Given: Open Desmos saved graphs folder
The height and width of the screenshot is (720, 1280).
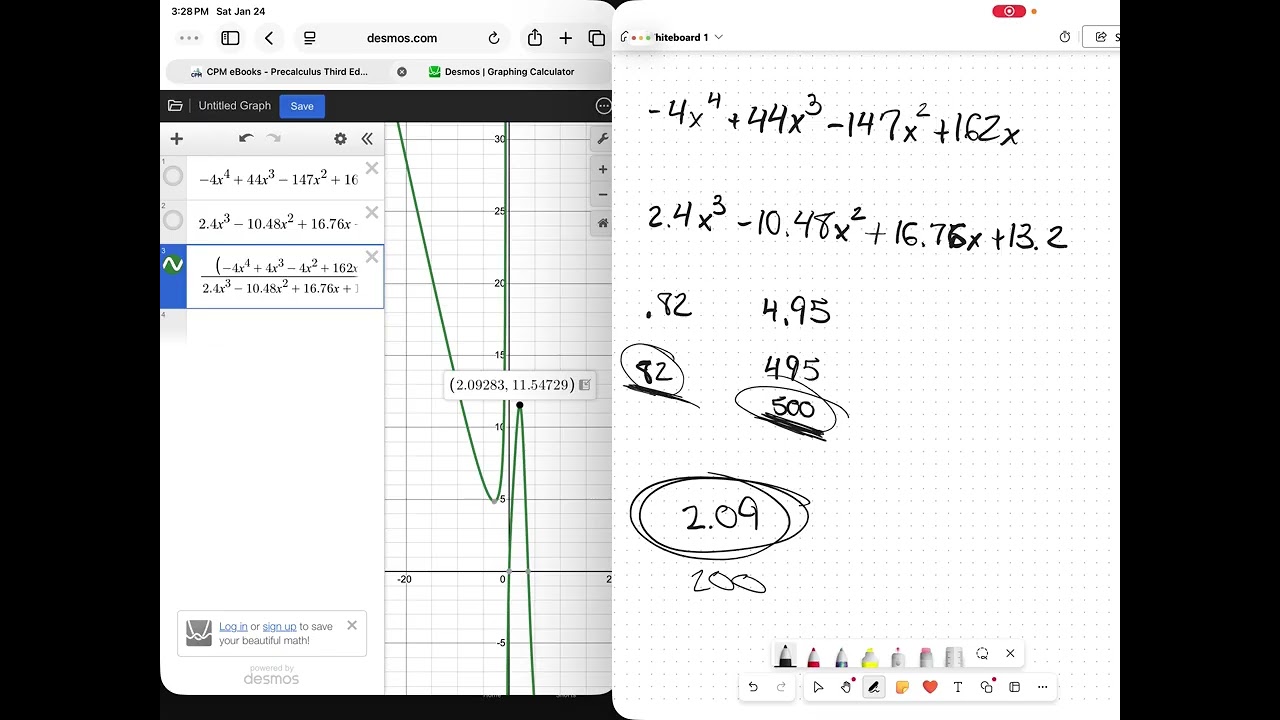Looking at the screenshot, I should click(176, 106).
